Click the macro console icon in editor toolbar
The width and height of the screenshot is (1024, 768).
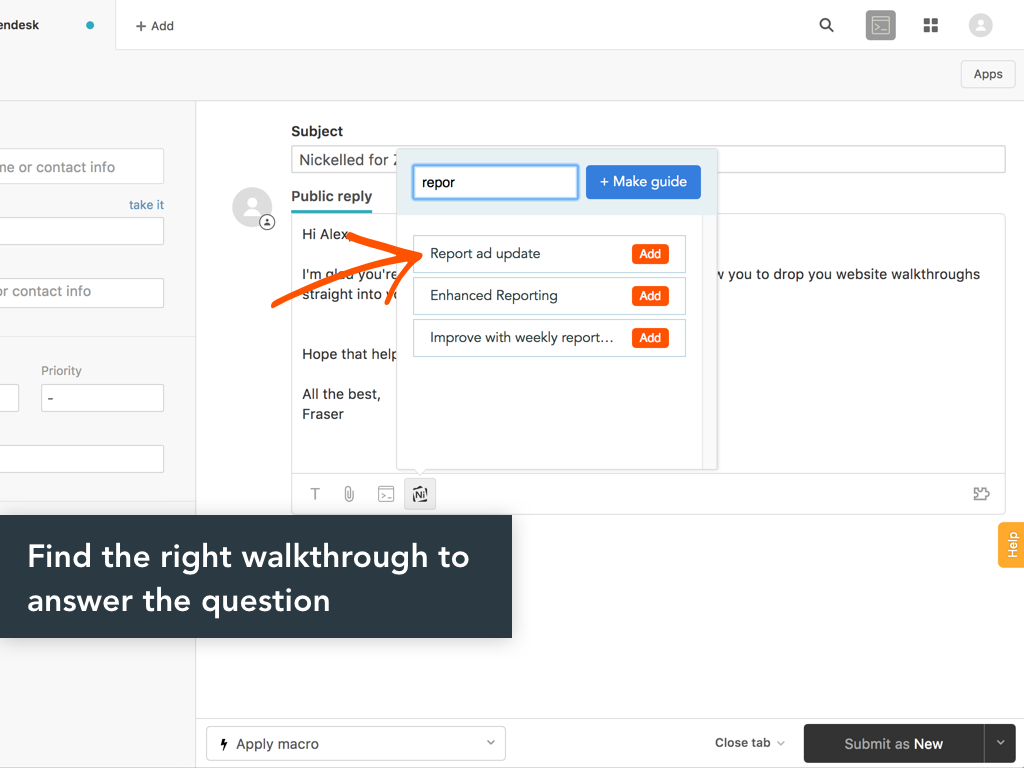(385, 494)
